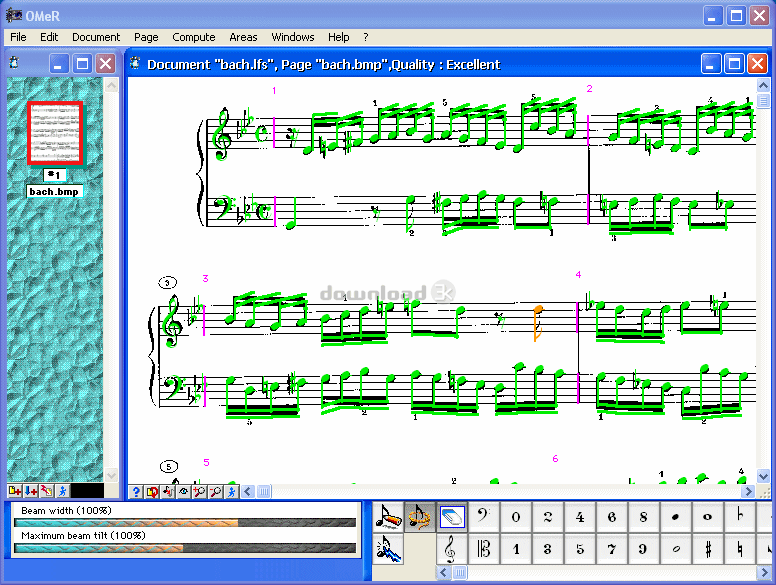Click the blue arrow plus icon in left panel
Viewport: 776px width, 585px height.
coord(31,491)
